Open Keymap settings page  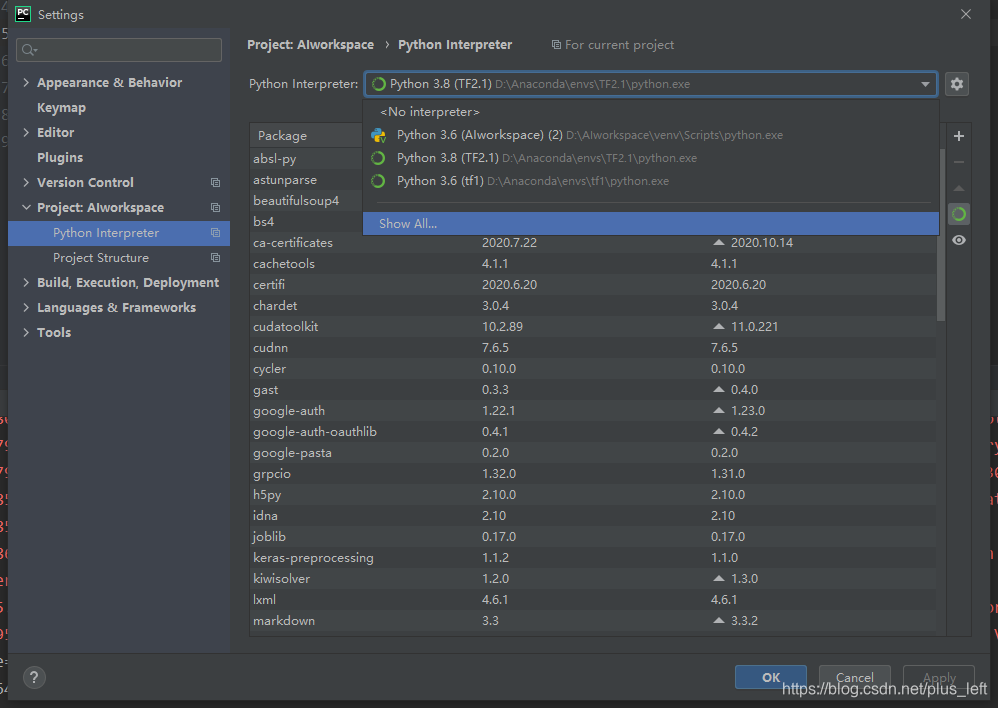(61, 108)
